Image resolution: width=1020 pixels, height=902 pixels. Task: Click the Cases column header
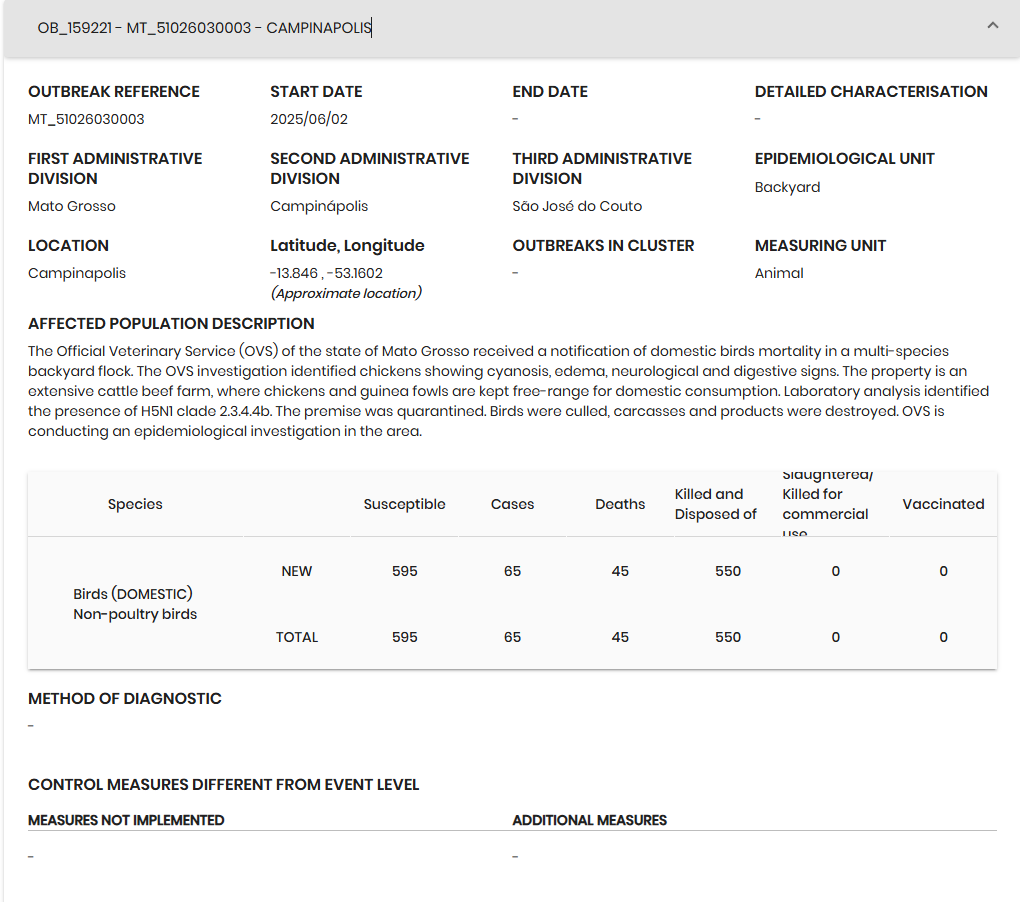pos(512,504)
